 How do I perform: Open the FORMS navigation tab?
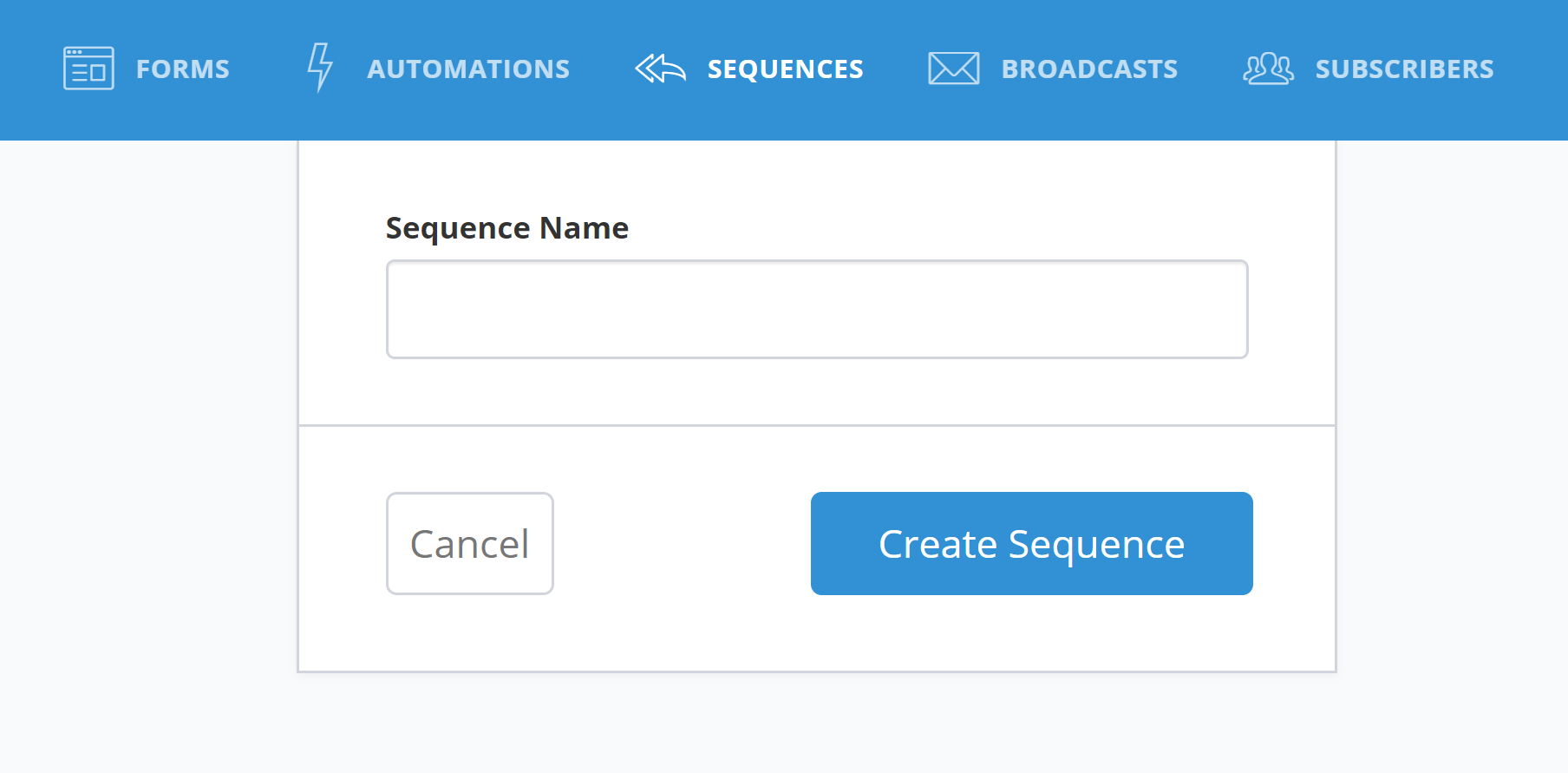[183, 69]
